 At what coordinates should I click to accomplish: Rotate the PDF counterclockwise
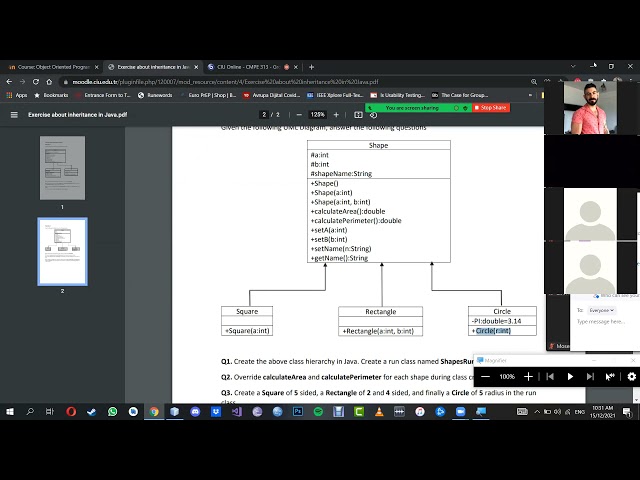[373, 115]
